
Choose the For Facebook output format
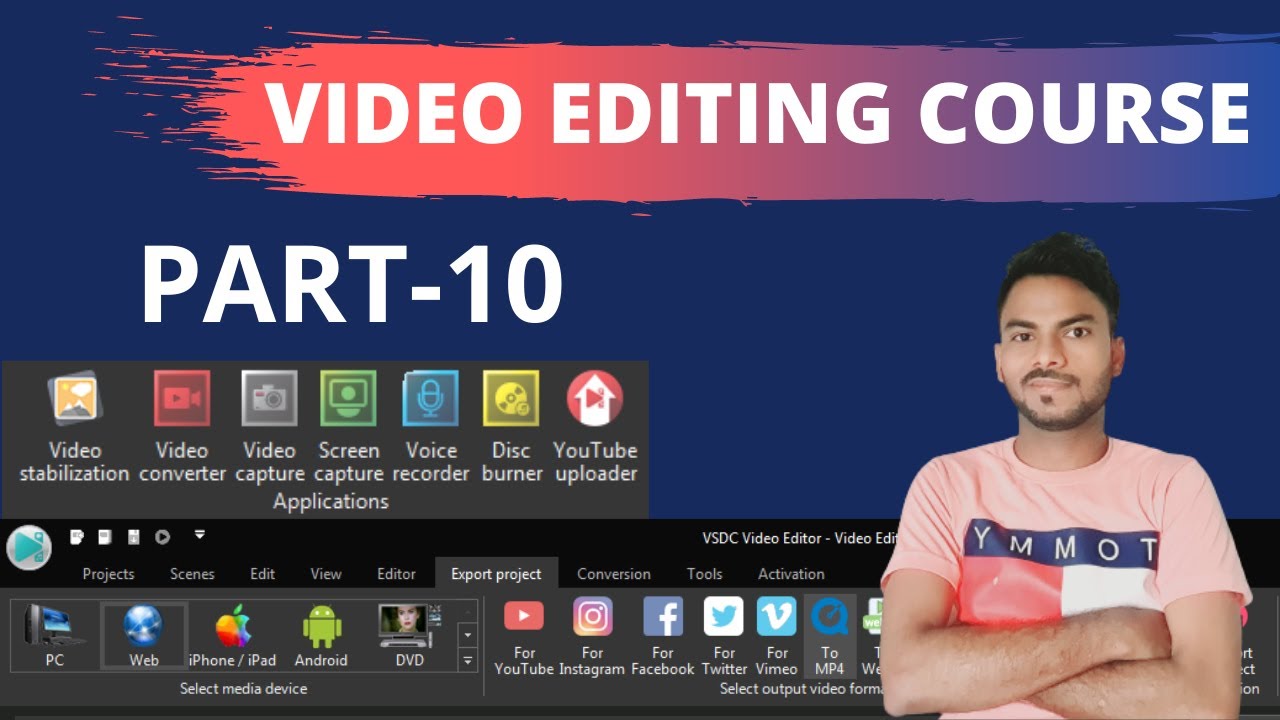coord(663,637)
